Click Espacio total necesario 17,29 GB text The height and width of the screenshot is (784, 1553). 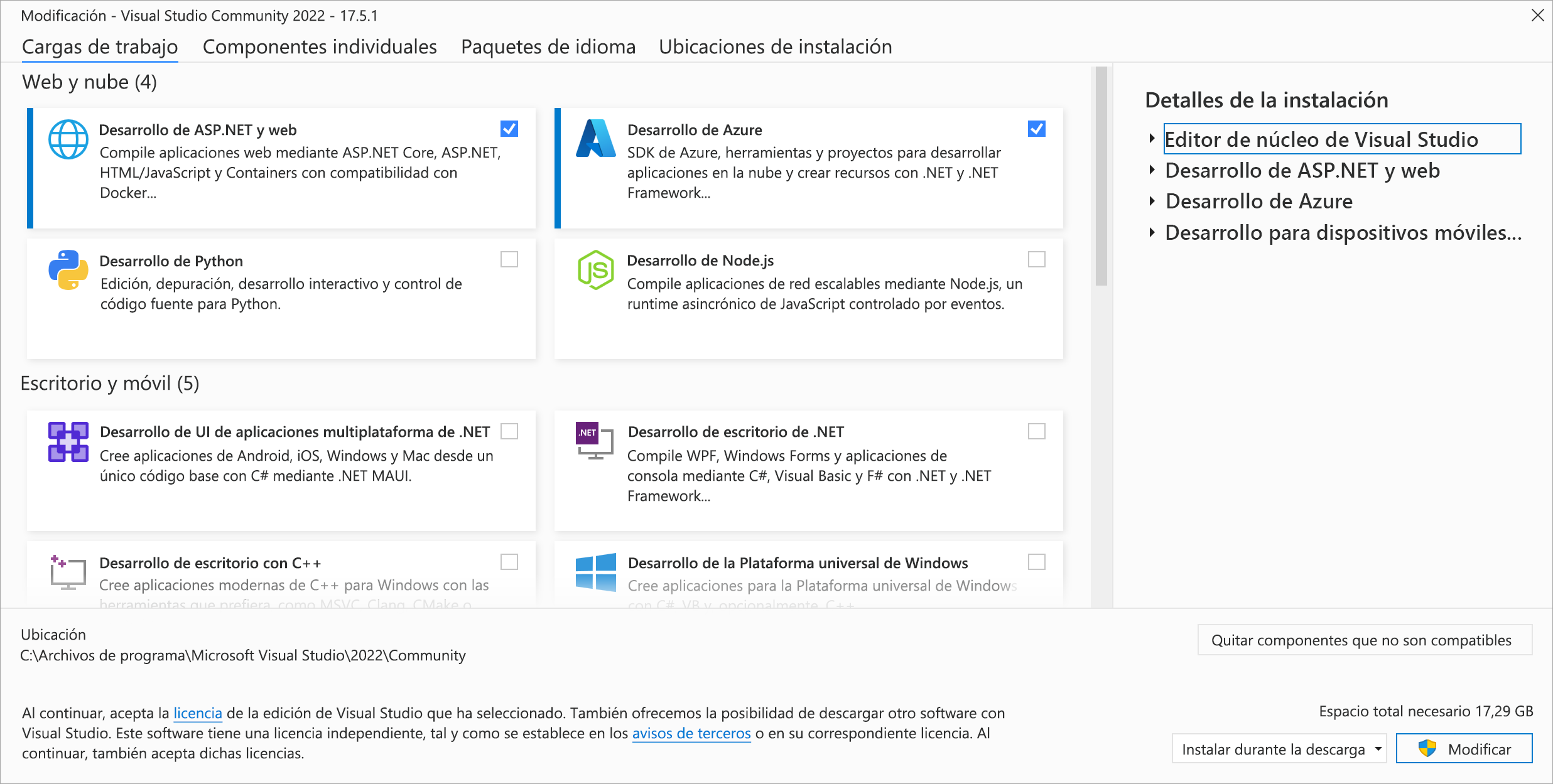point(1426,711)
